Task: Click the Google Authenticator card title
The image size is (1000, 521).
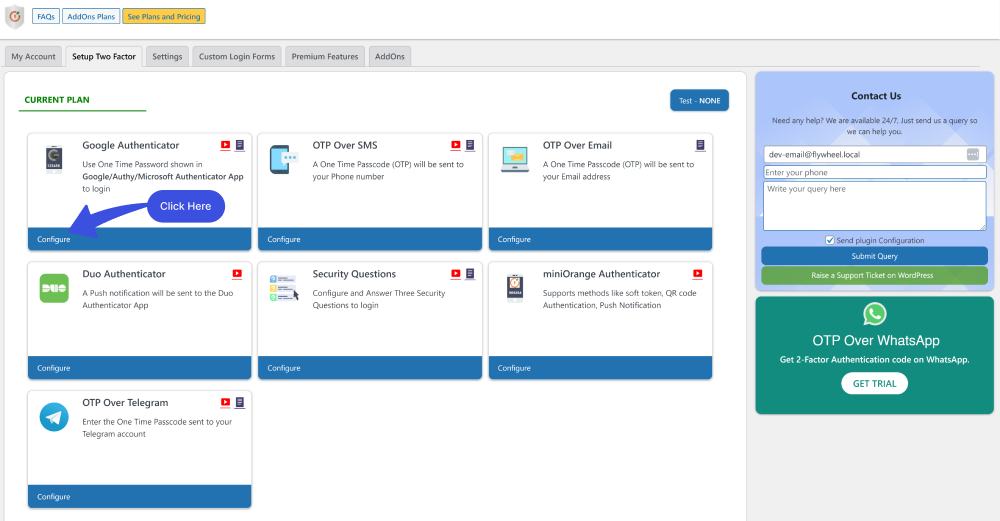Action: 131,145
